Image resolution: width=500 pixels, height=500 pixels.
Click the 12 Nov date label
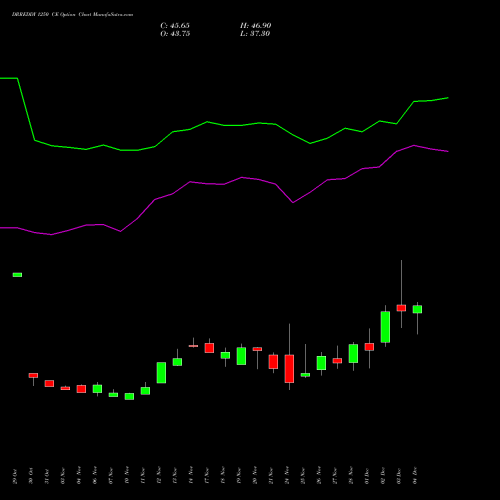click(x=159, y=476)
